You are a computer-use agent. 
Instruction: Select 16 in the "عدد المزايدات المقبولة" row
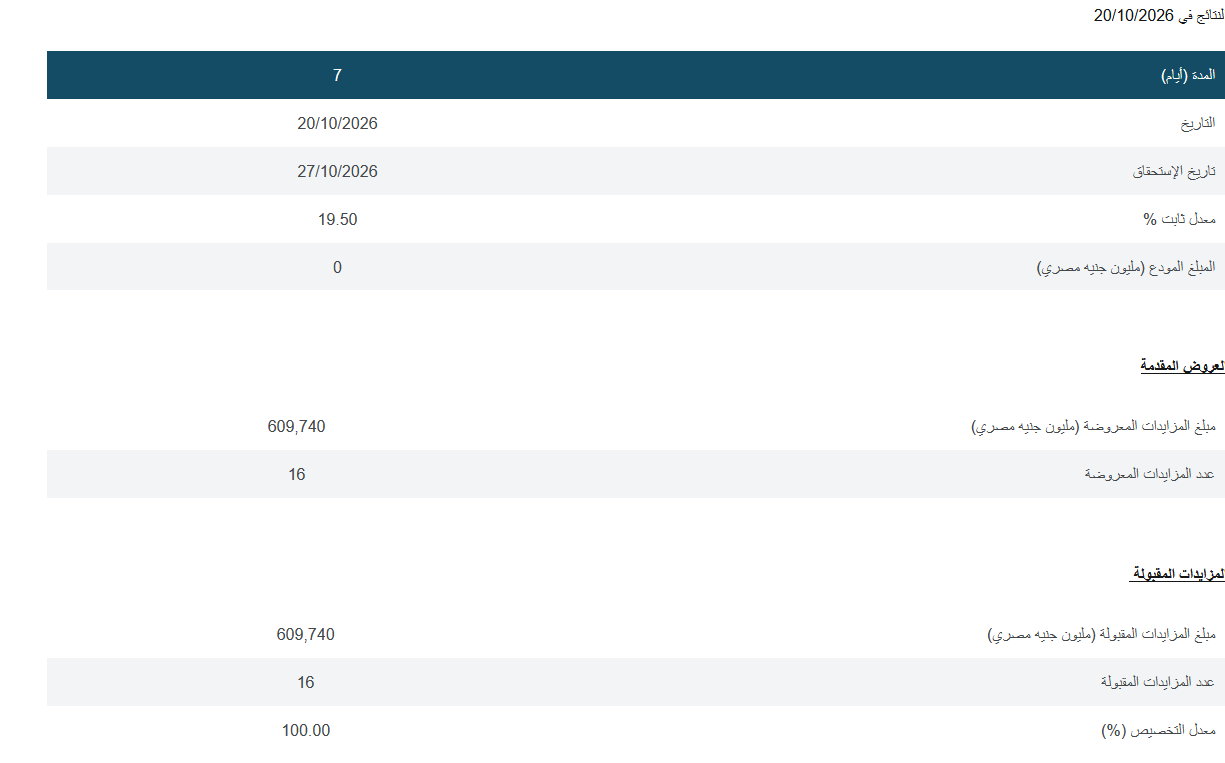pyautogui.click(x=306, y=682)
